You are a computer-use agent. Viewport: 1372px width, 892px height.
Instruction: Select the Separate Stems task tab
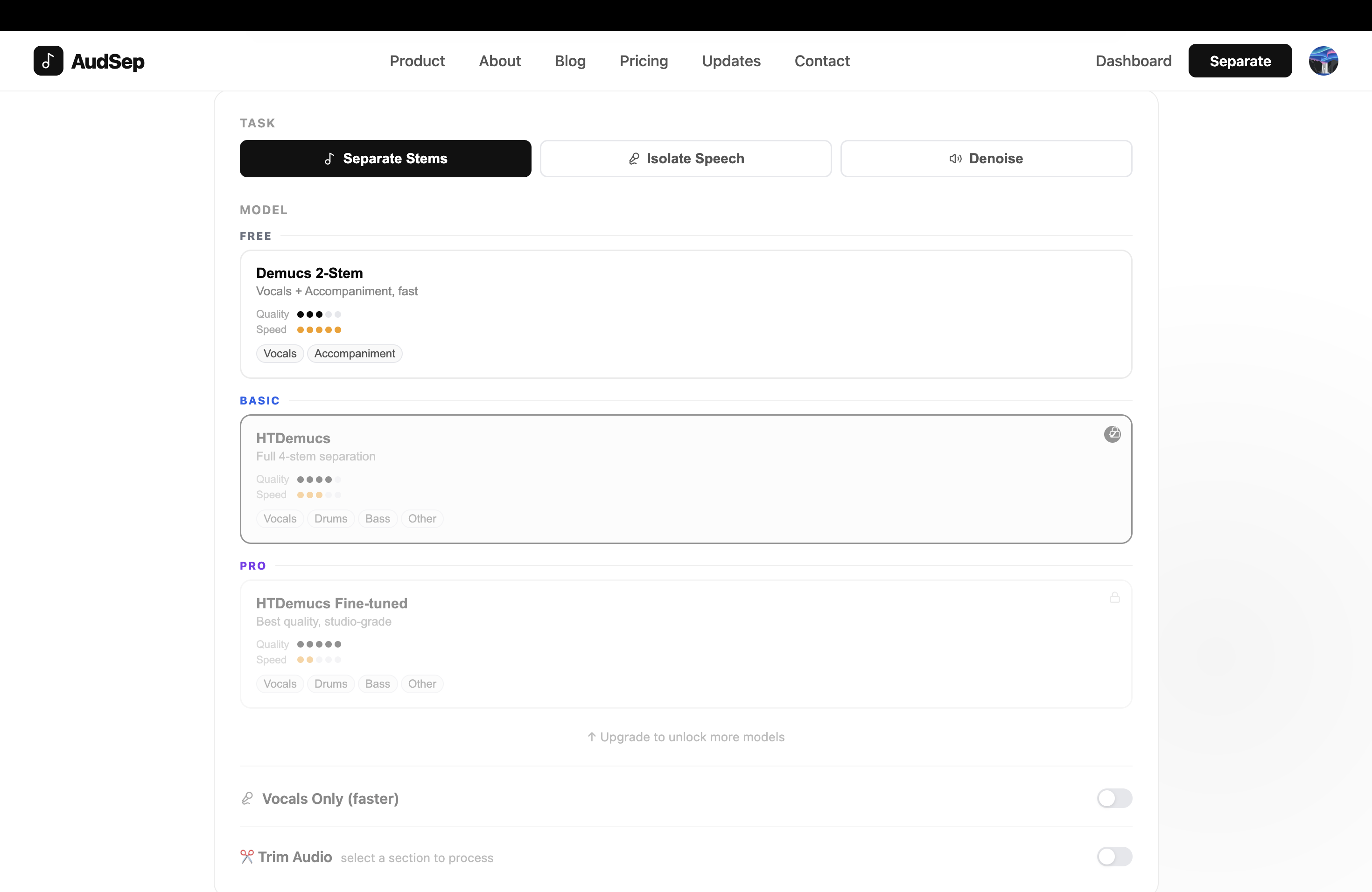point(385,159)
